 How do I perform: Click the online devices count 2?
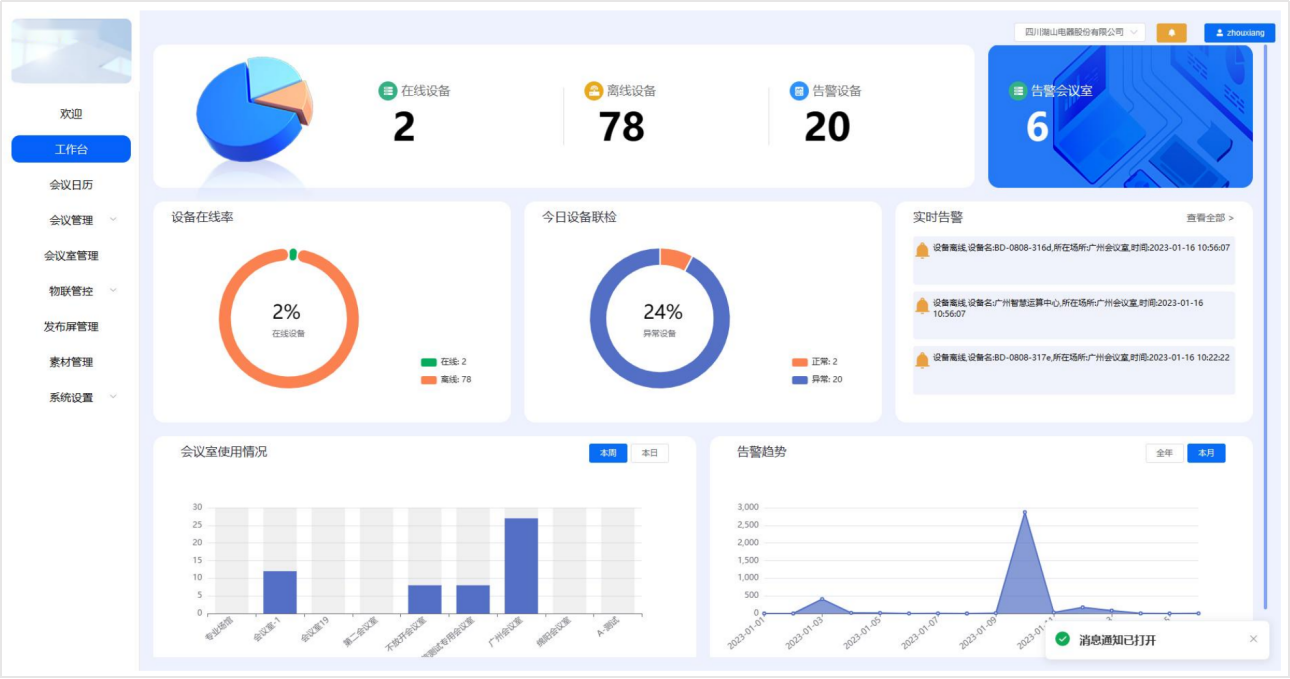pos(404,127)
